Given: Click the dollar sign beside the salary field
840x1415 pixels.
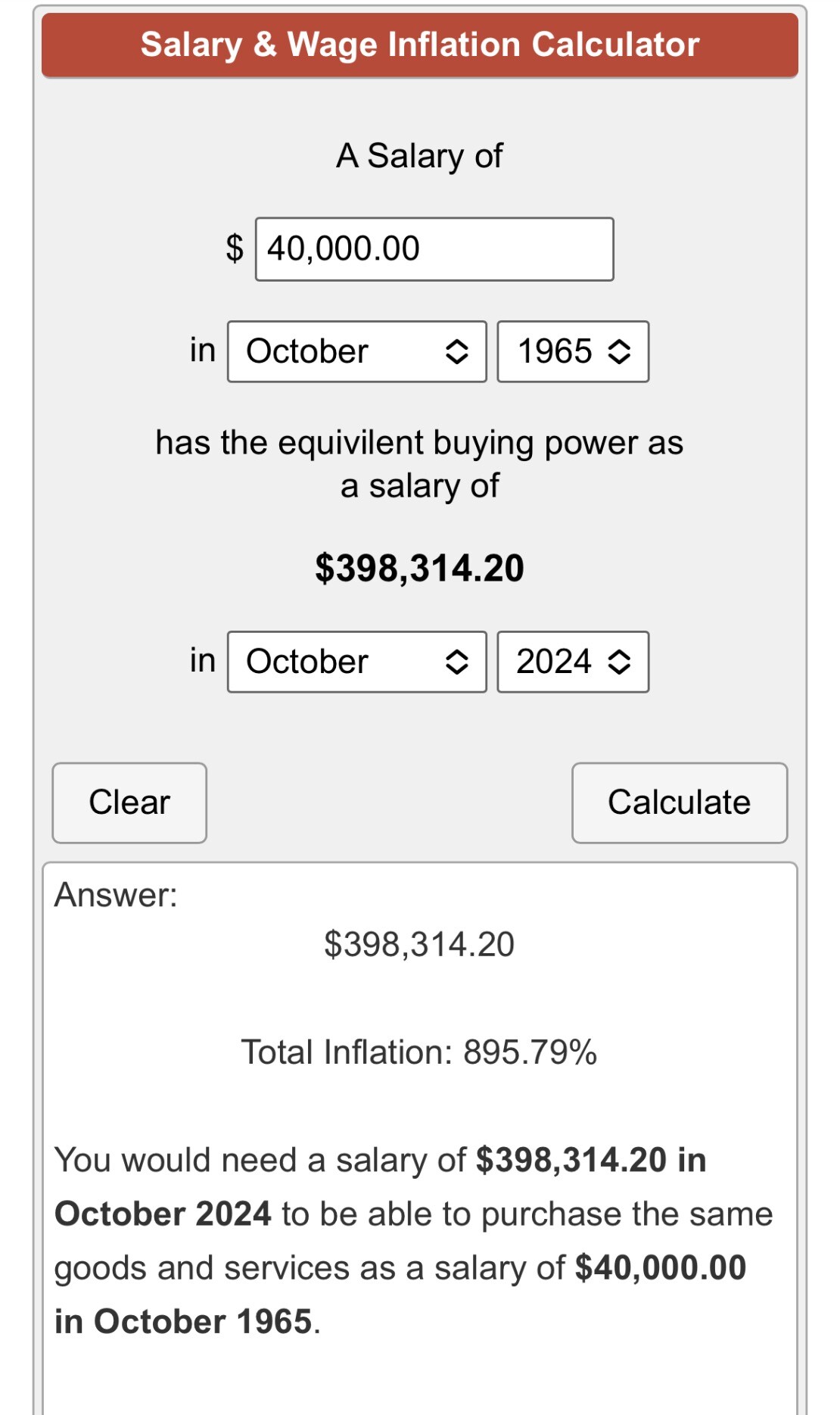Looking at the screenshot, I should [235, 248].
